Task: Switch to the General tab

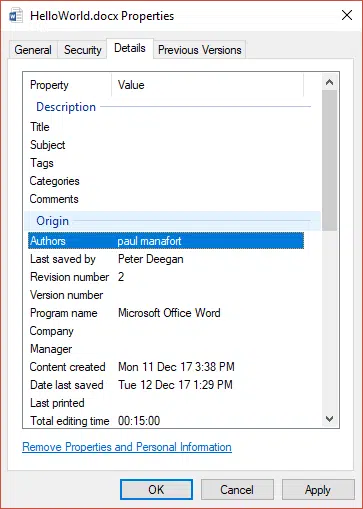Action: [x=33, y=50]
